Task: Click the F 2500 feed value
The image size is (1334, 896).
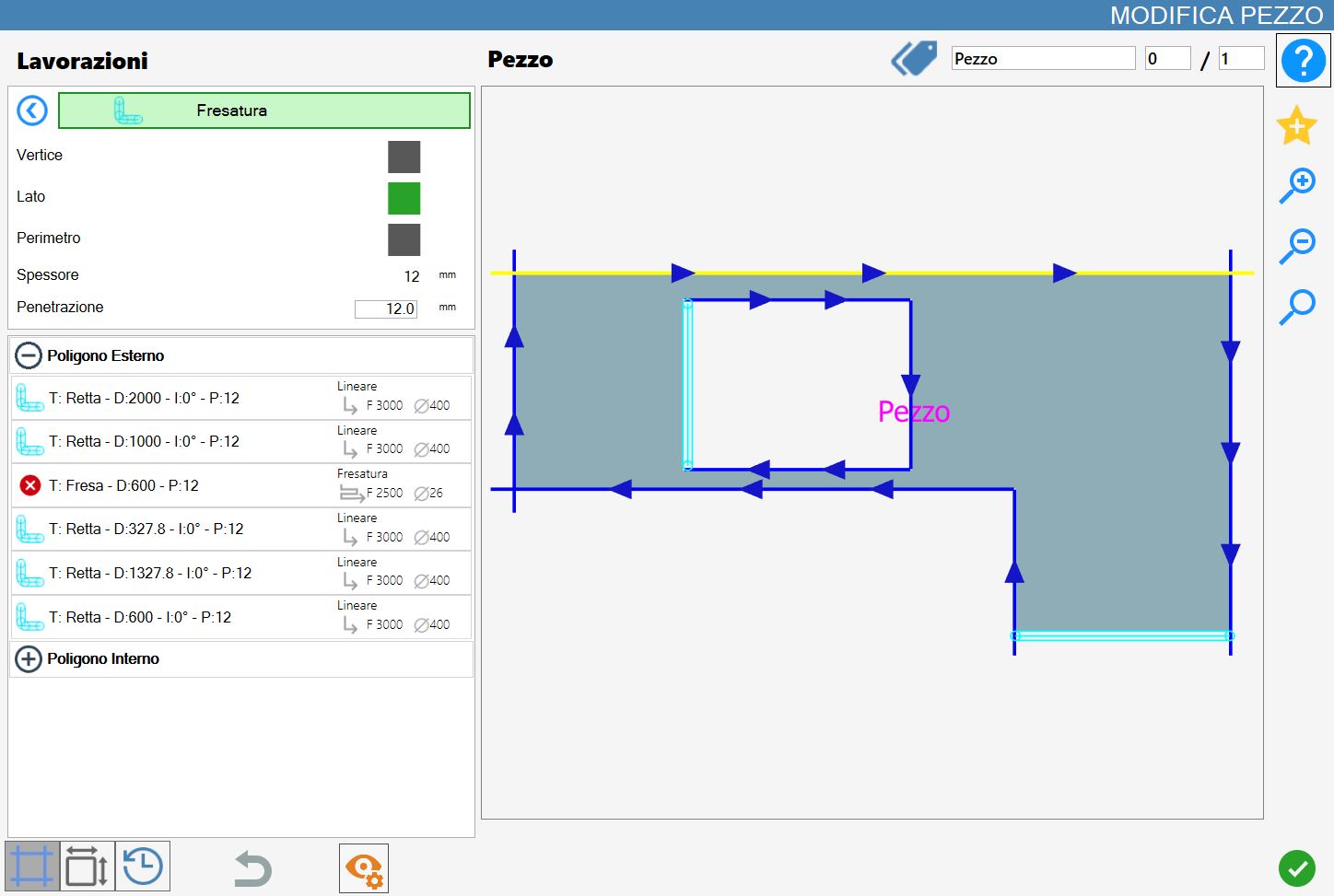Action: (384, 493)
